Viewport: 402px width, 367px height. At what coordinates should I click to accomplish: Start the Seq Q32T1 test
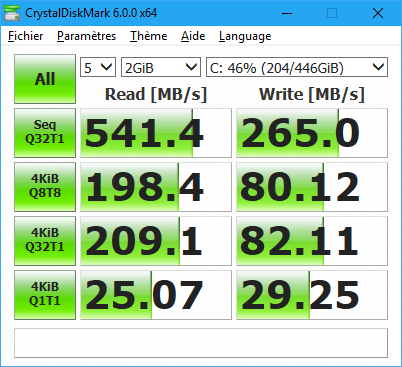click(x=45, y=133)
